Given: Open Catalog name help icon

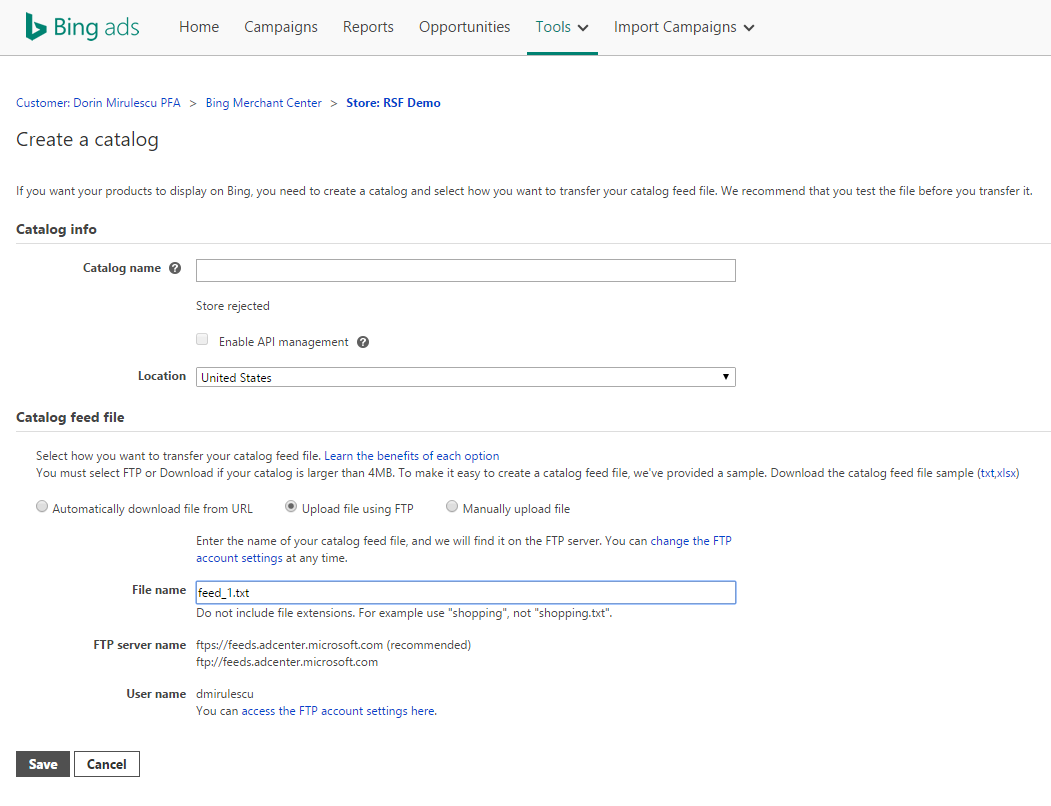Looking at the screenshot, I should point(175,268).
